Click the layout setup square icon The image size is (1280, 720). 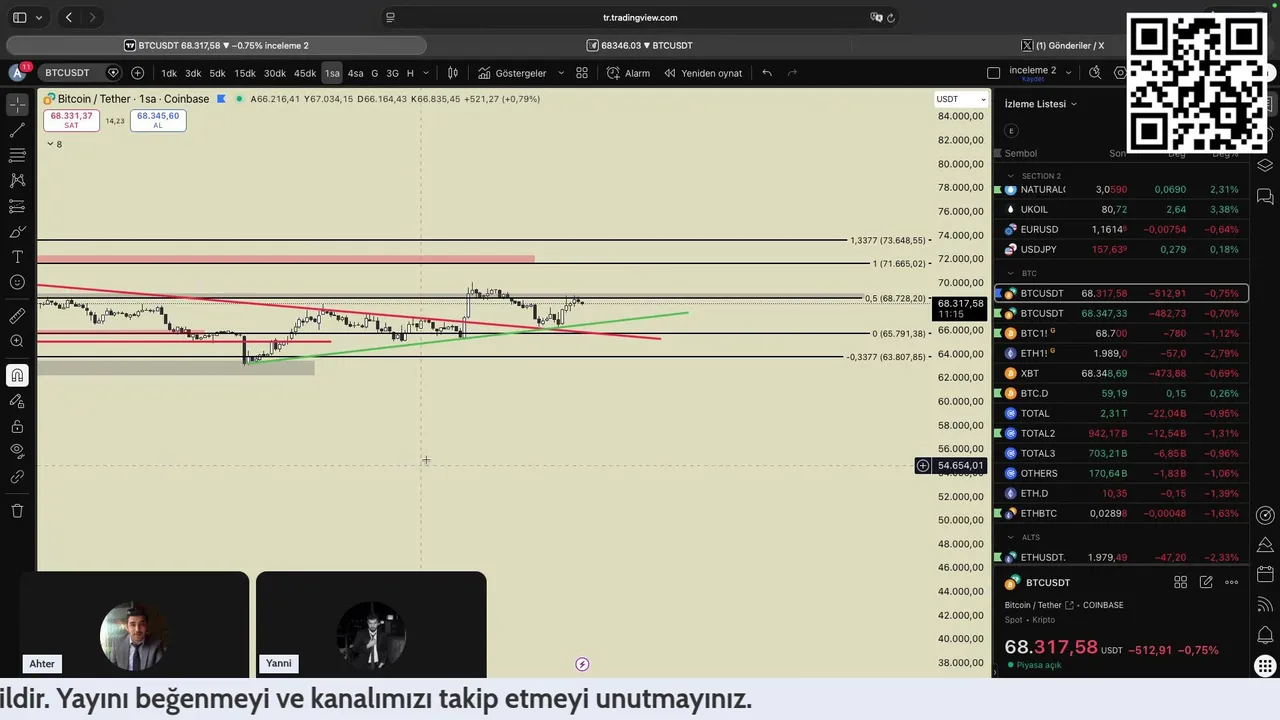993,73
